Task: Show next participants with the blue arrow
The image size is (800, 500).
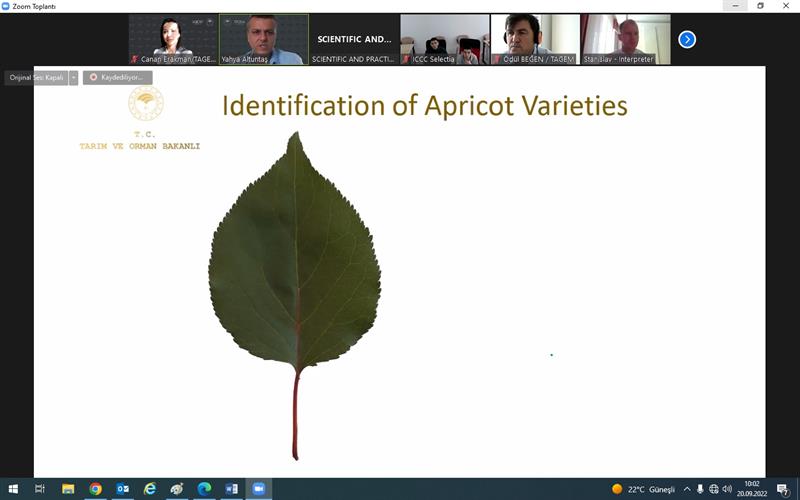Action: click(687, 39)
